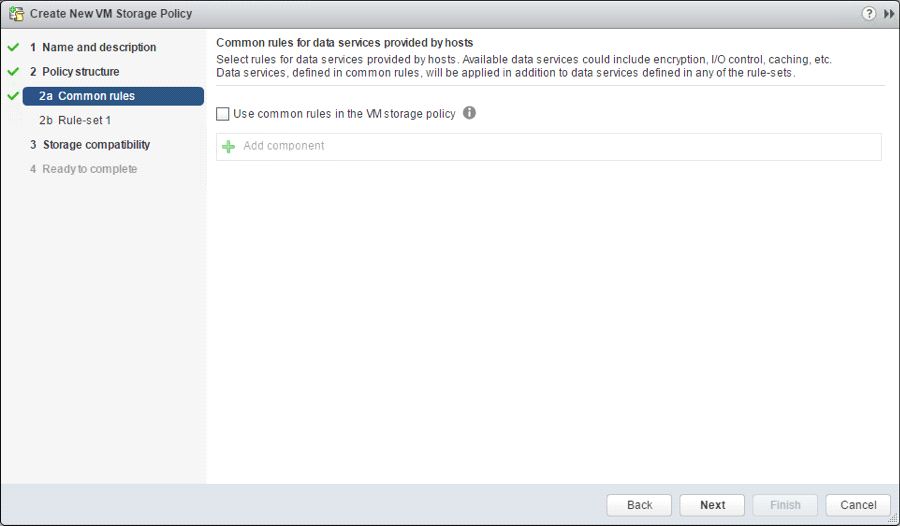Click green checkmark beside 2a Common rules

[x=13, y=96]
